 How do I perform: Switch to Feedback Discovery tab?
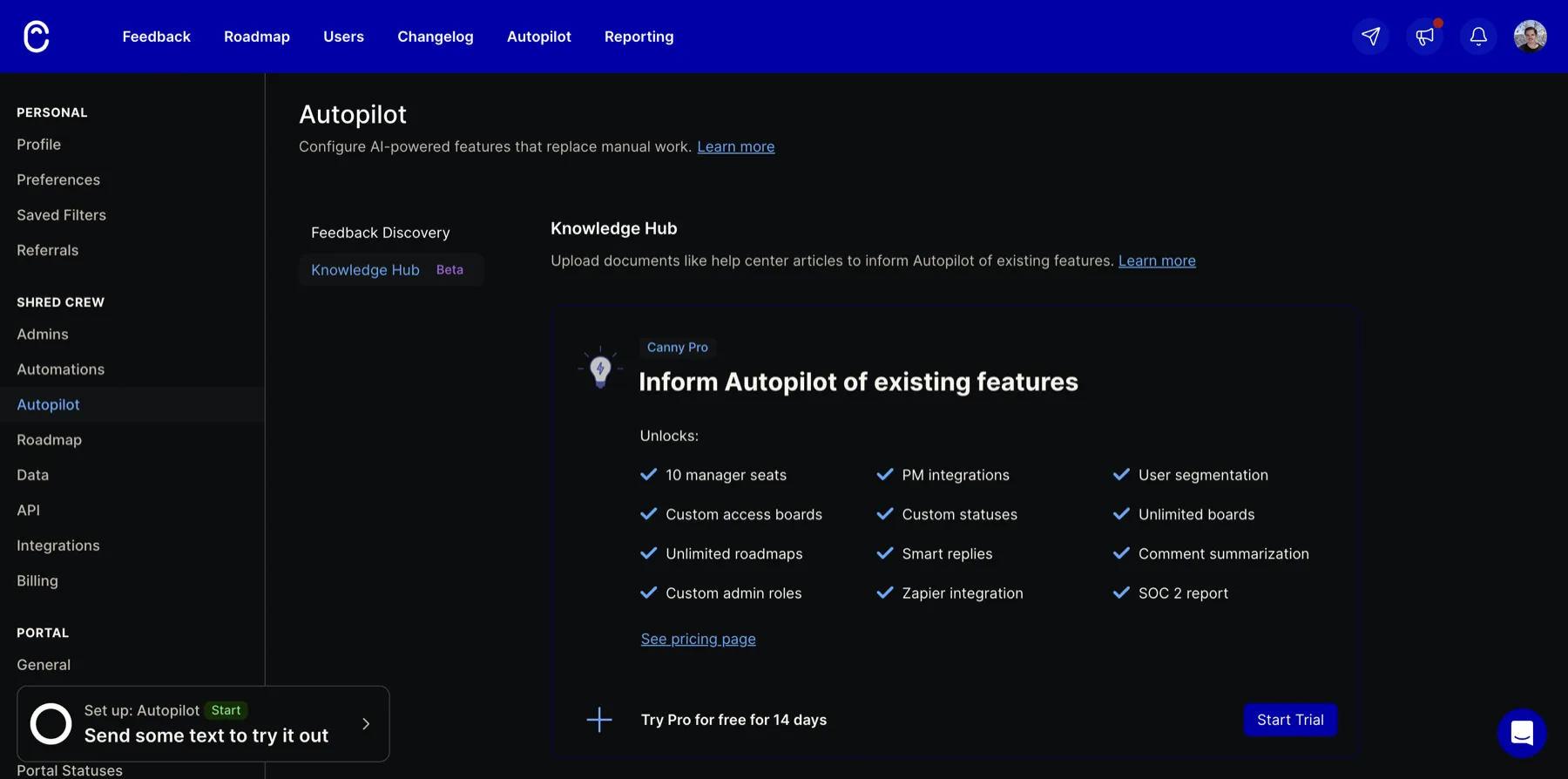(381, 233)
